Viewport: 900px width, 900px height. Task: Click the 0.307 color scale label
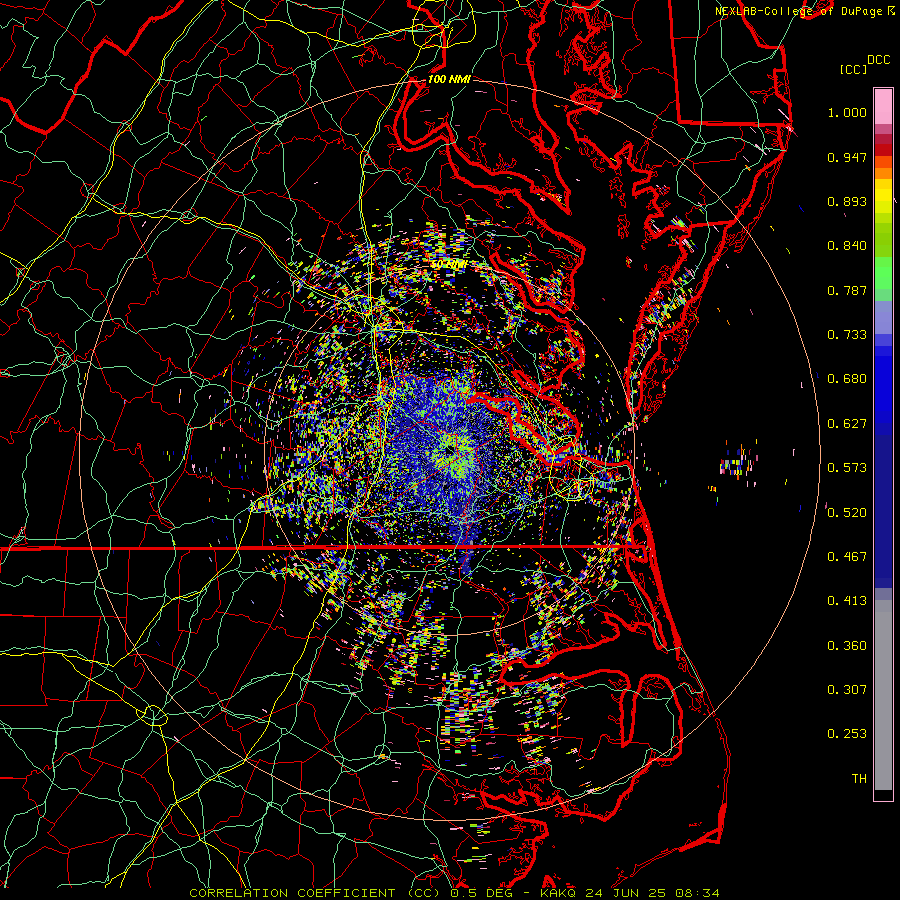[x=847, y=690]
